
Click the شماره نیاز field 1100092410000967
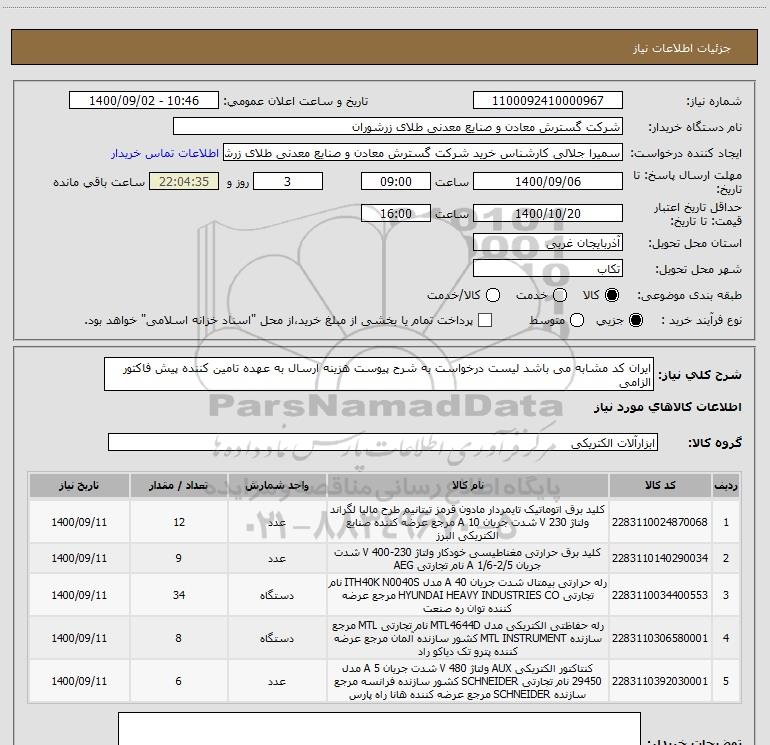548,101
